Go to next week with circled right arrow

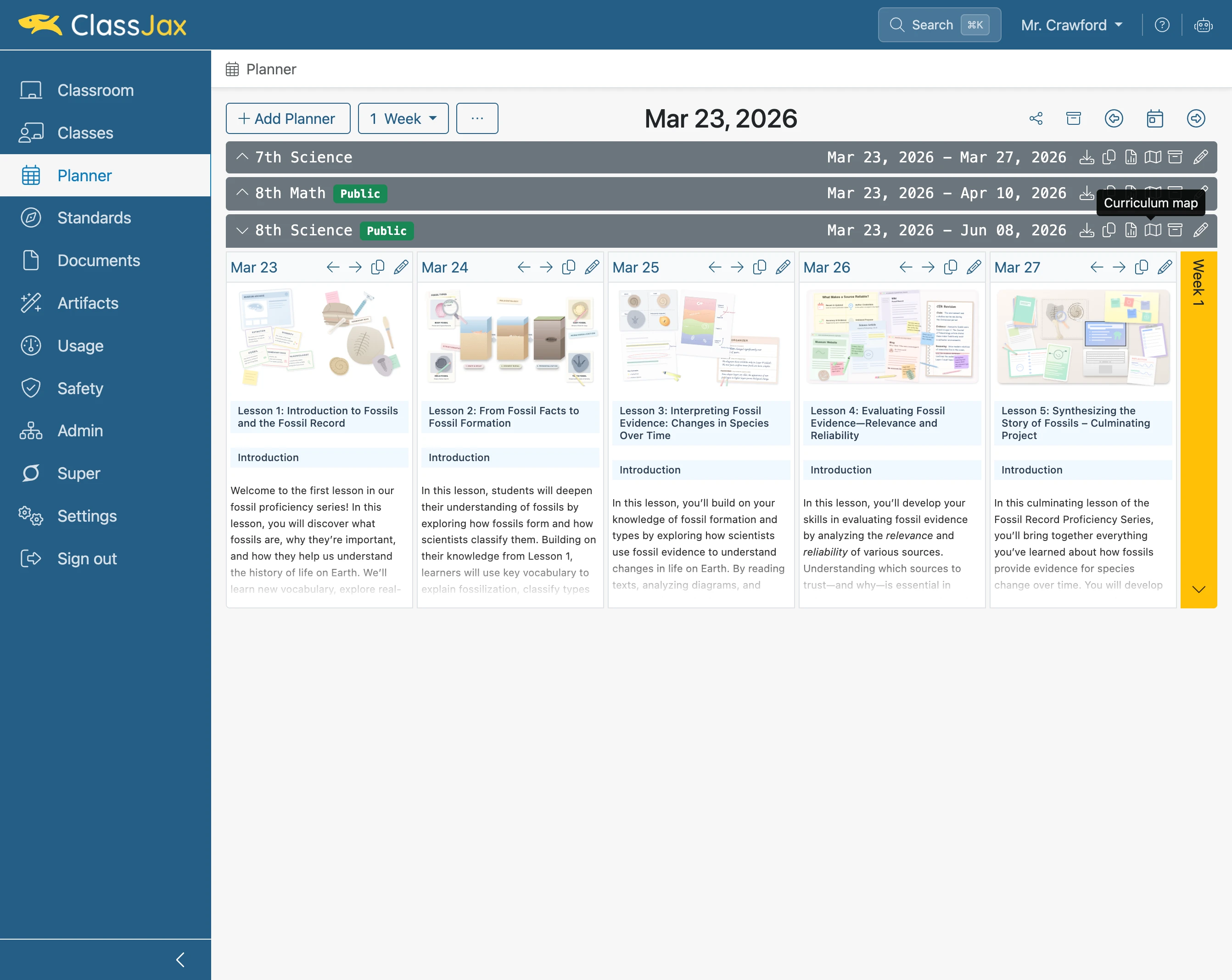1196,118
